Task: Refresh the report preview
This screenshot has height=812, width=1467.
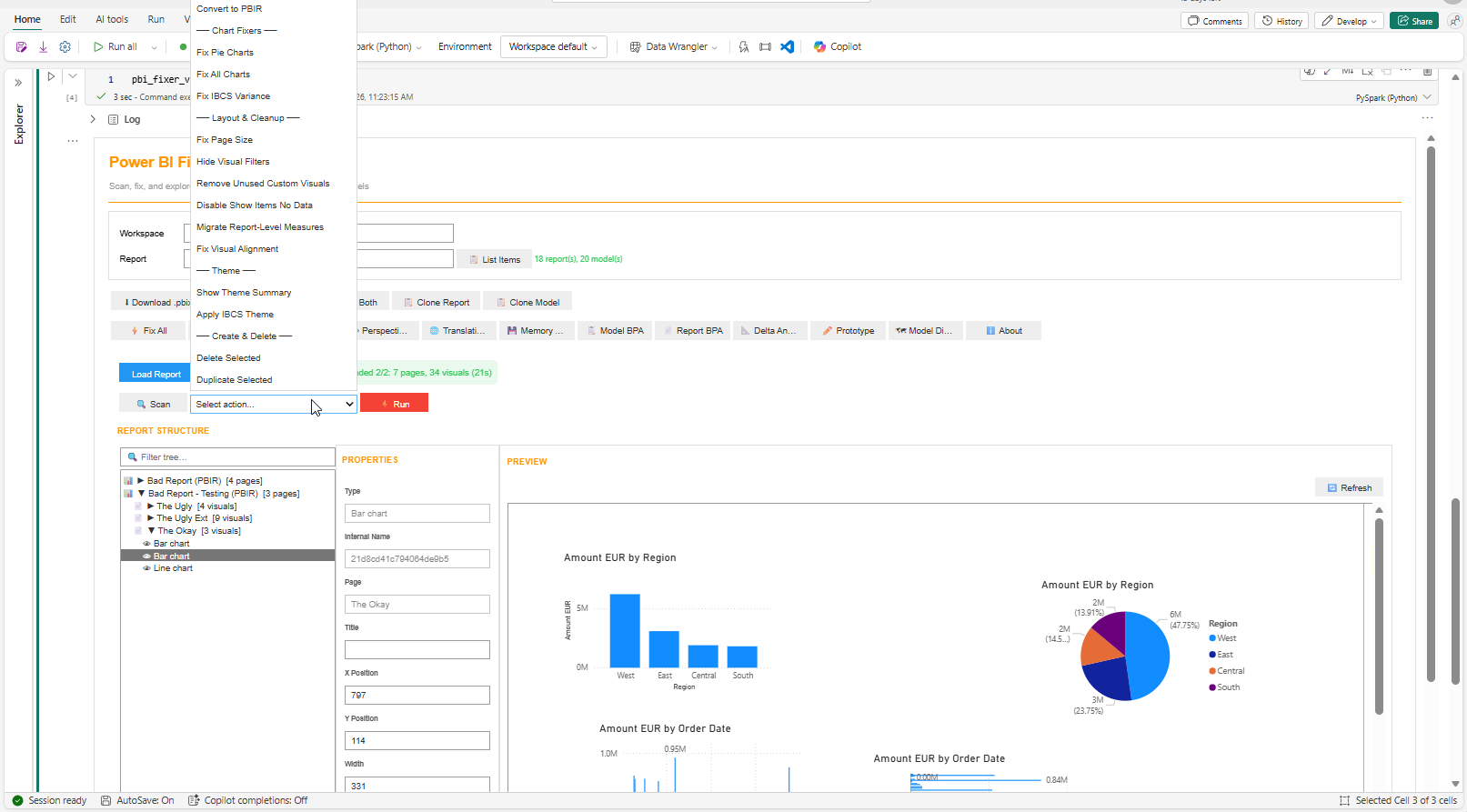Action: pyautogui.click(x=1349, y=488)
